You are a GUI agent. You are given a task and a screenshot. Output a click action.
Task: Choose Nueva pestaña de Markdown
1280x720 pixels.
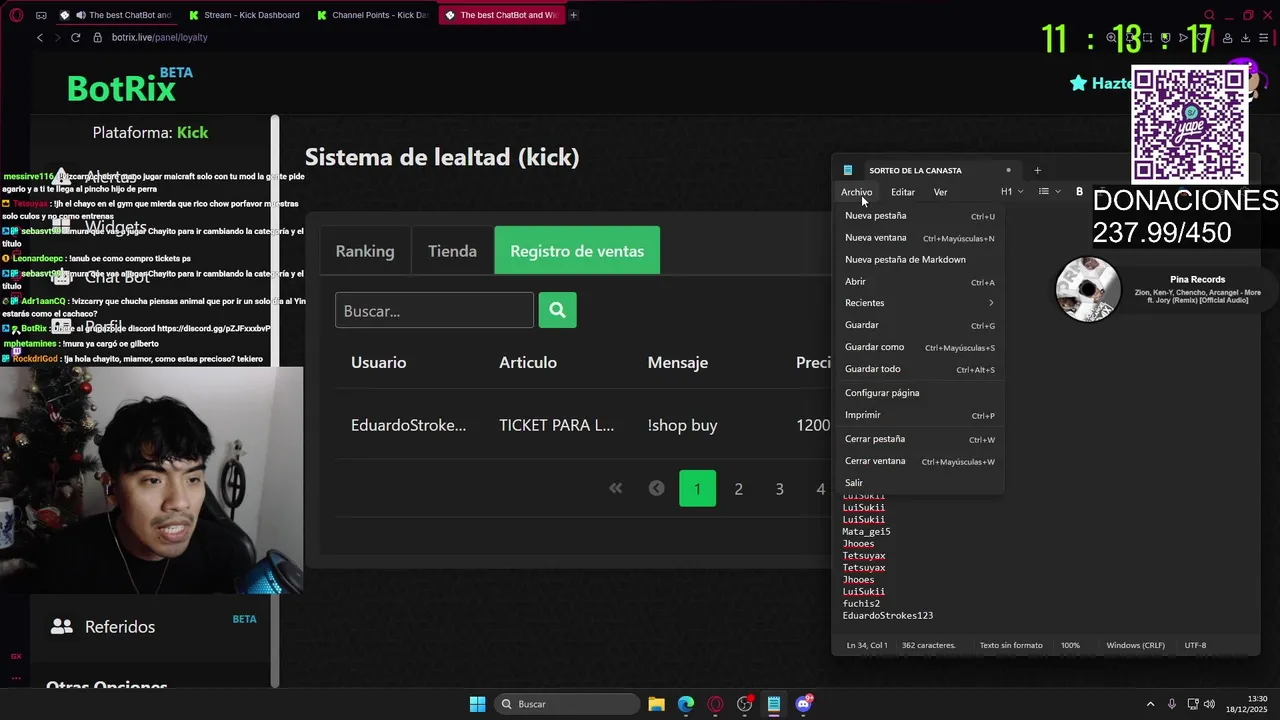tap(919, 260)
